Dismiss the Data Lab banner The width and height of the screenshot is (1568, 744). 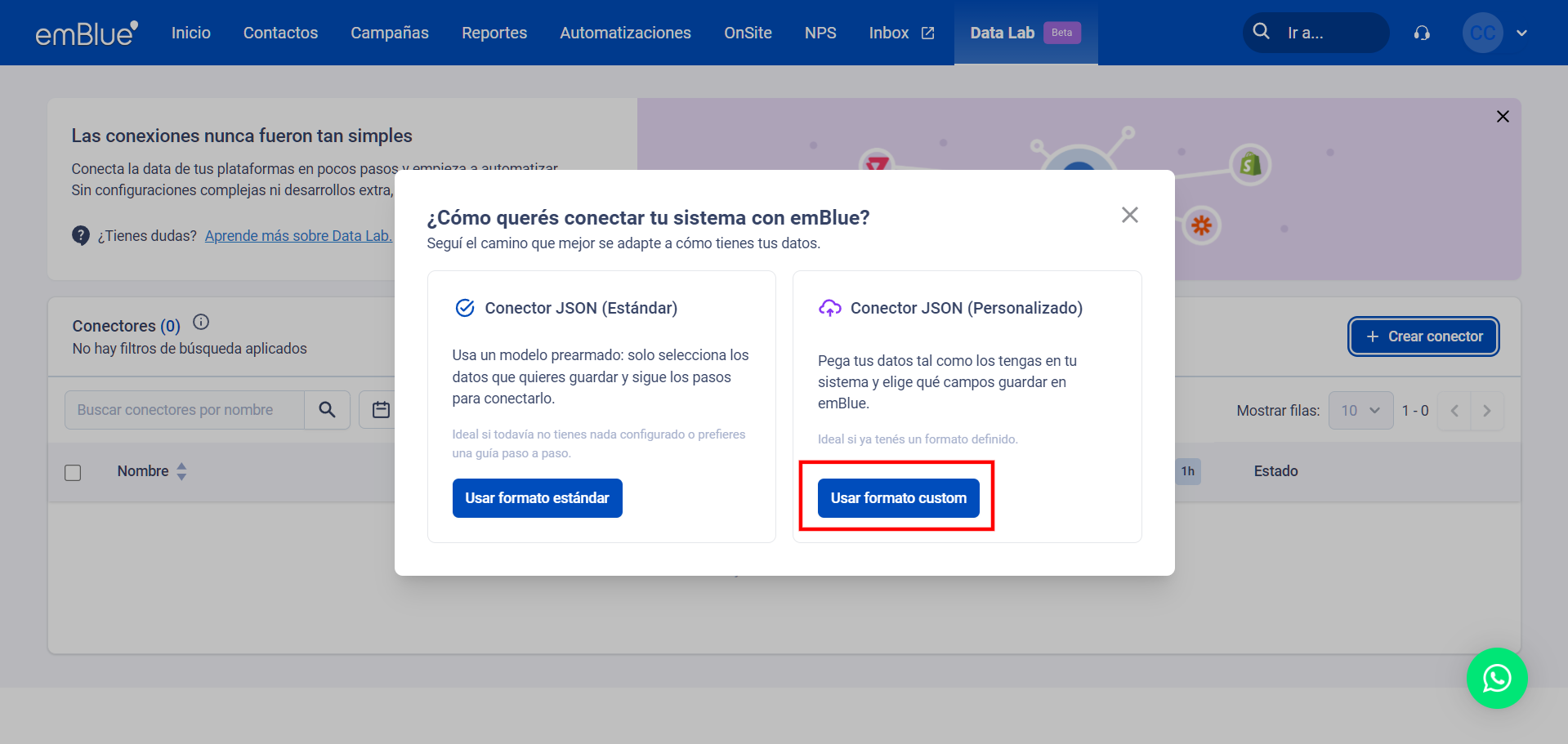coord(1502,117)
